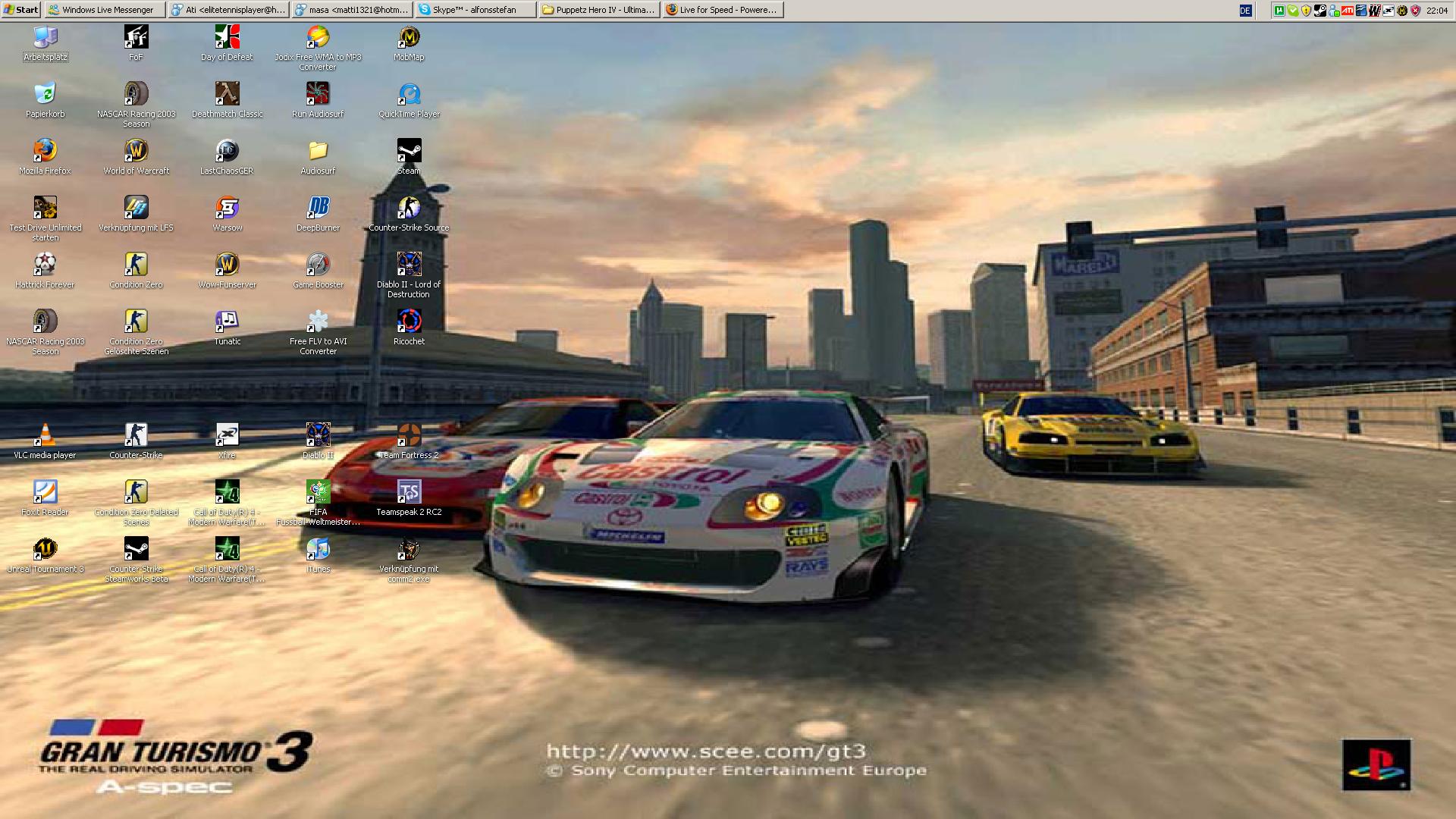The image size is (1456, 819).
Task: Click the system tray clock
Action: tap(1436, 11)
